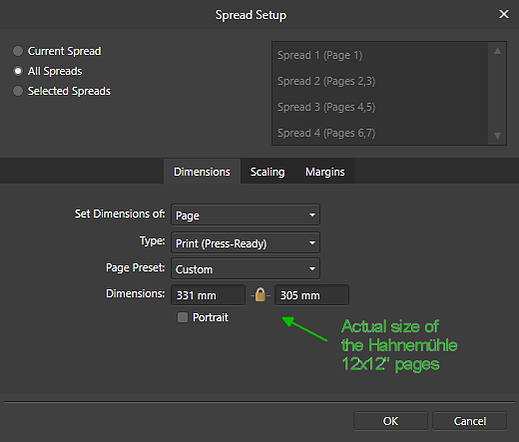Enable the Portrait checkbox
Viewport: 519px width, 442px height.
pyautogui.click(x=182, y=317)
